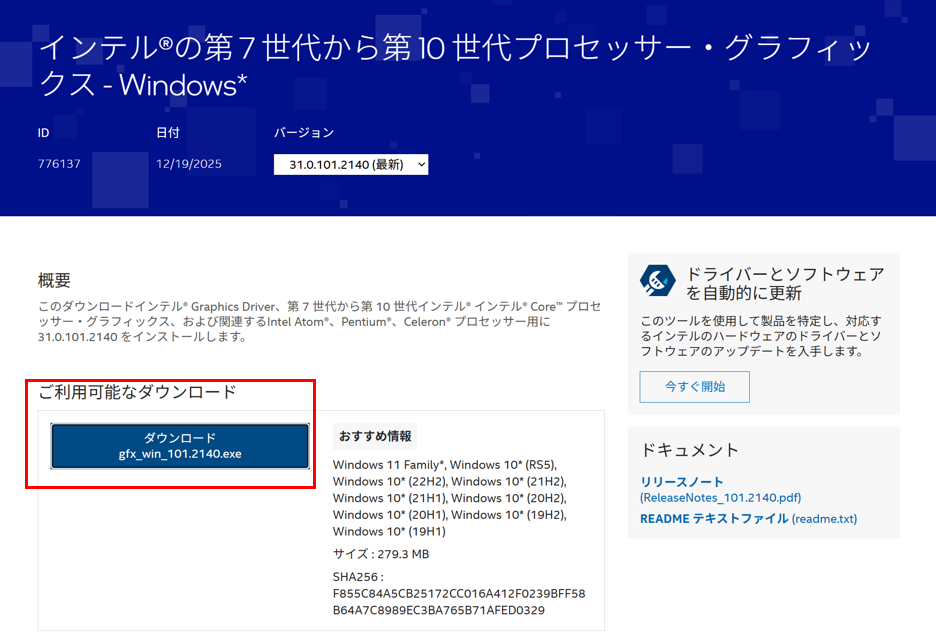936x636 pixels.
Task: Click the ドキュメント heading
Action: pos(689,450)
